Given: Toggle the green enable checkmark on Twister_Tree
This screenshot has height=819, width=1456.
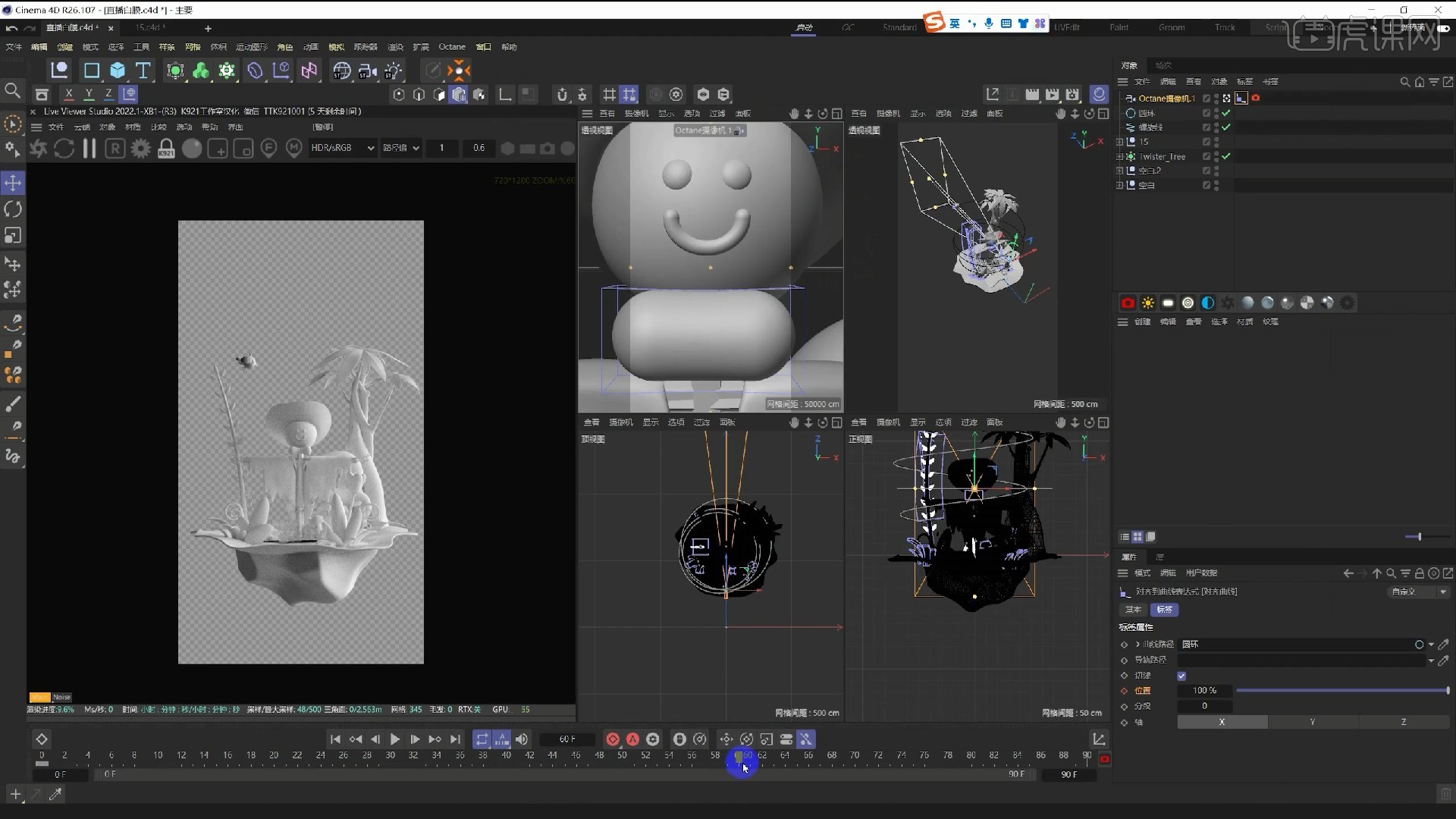Looking at the screenshot, I should click(1225, 156).
